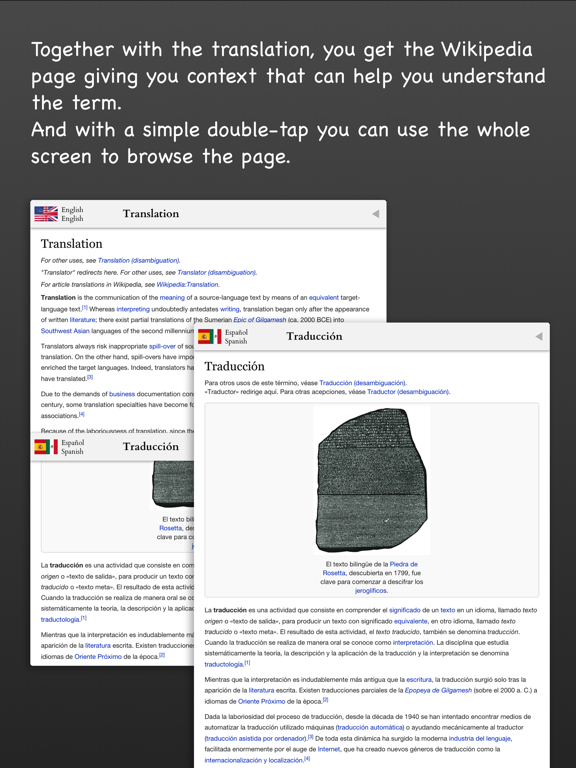Viewport: 576px width, 768px height.
Task: Open the 'business' link in English article
Action: (122, 394)
